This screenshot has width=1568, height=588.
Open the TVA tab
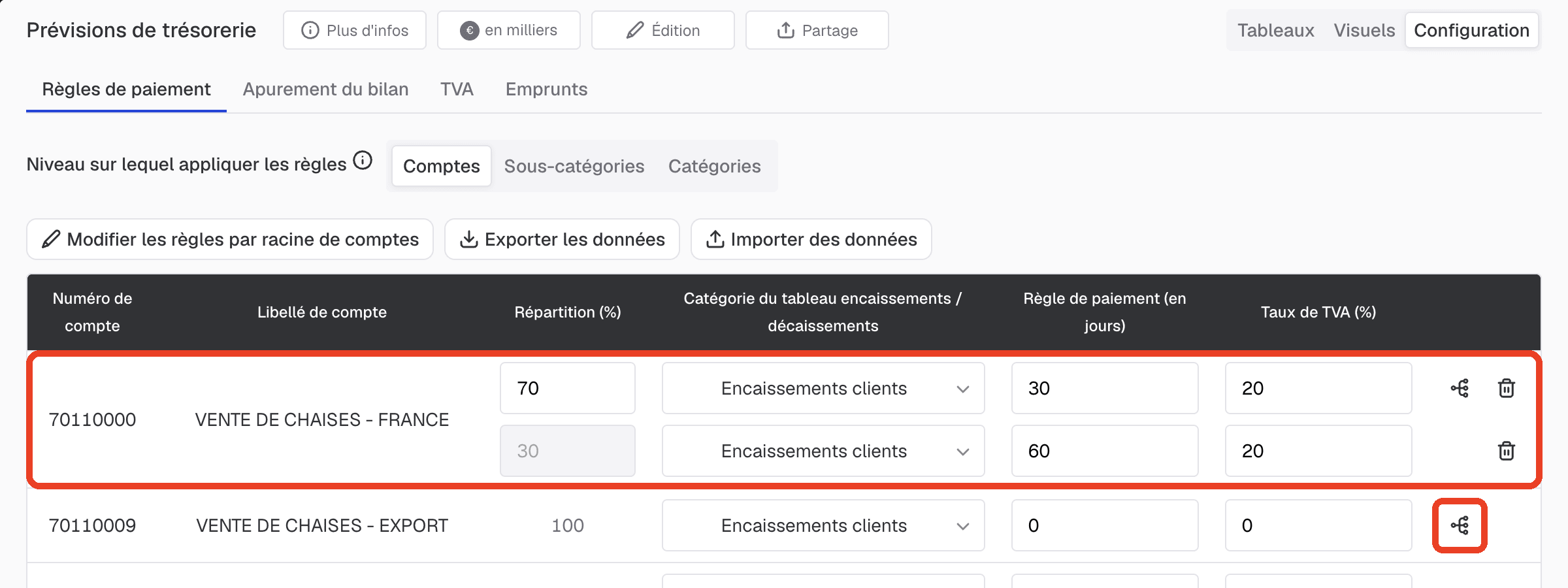[x=457, y=90]
